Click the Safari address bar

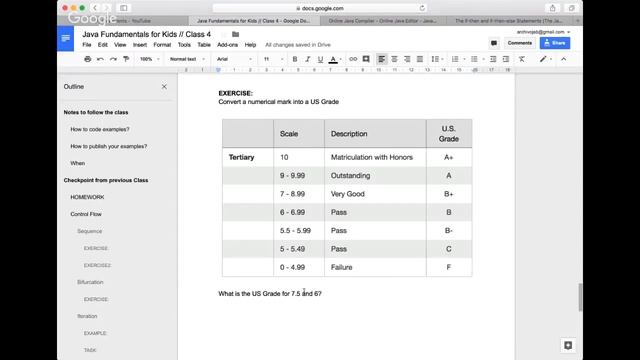pos(320,8)
